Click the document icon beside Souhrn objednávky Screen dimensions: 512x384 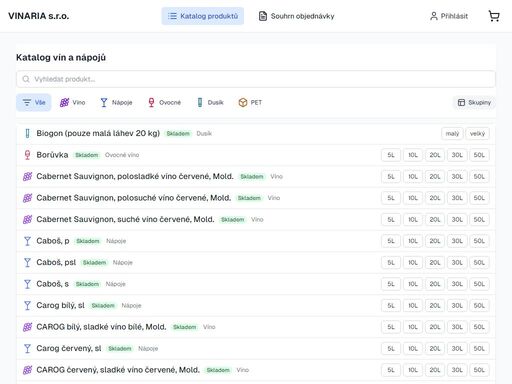263,16
